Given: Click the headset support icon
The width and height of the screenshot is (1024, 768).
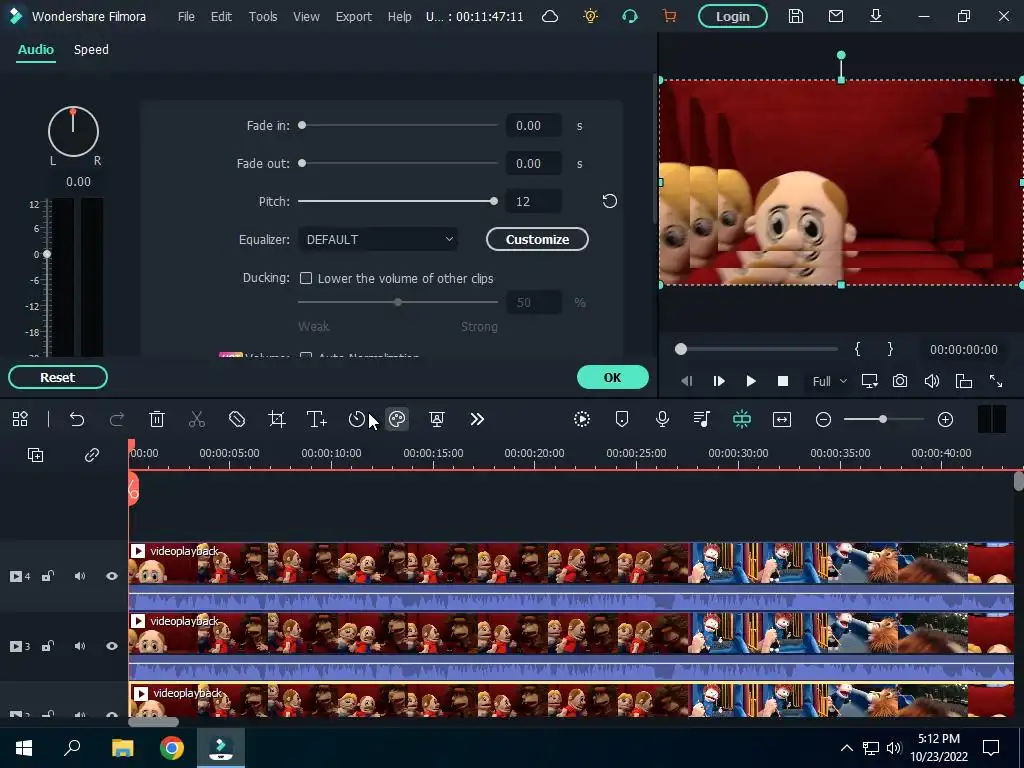Looking at the screenshot, I should coord(630,16).
